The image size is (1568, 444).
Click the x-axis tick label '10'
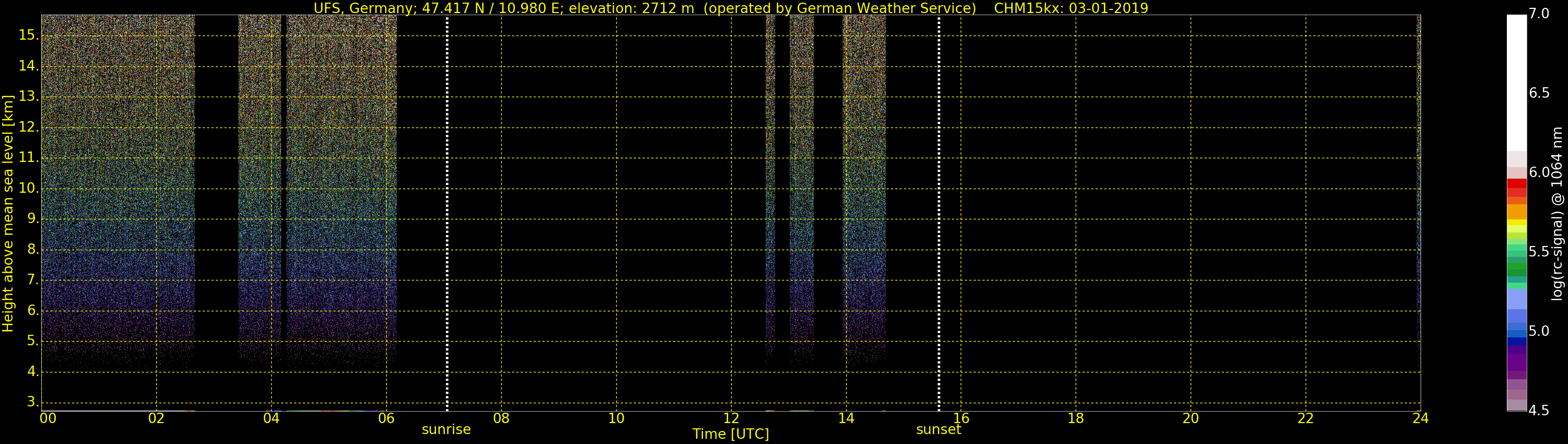click(616, 418)
